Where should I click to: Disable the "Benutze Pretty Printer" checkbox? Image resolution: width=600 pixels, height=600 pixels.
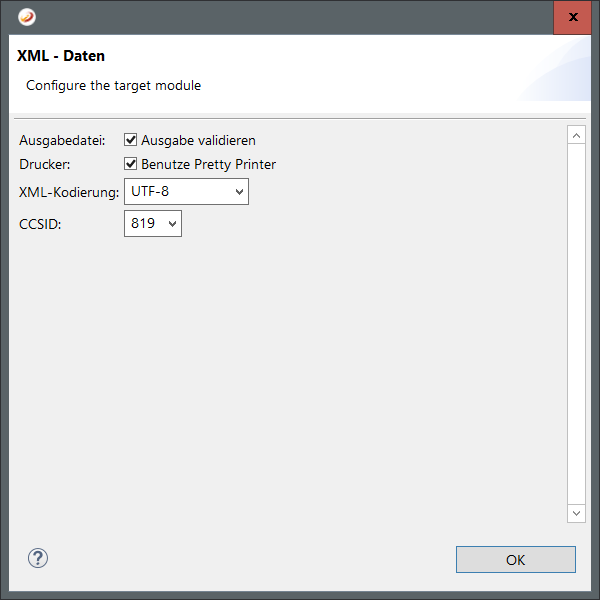tap(130, 164)
